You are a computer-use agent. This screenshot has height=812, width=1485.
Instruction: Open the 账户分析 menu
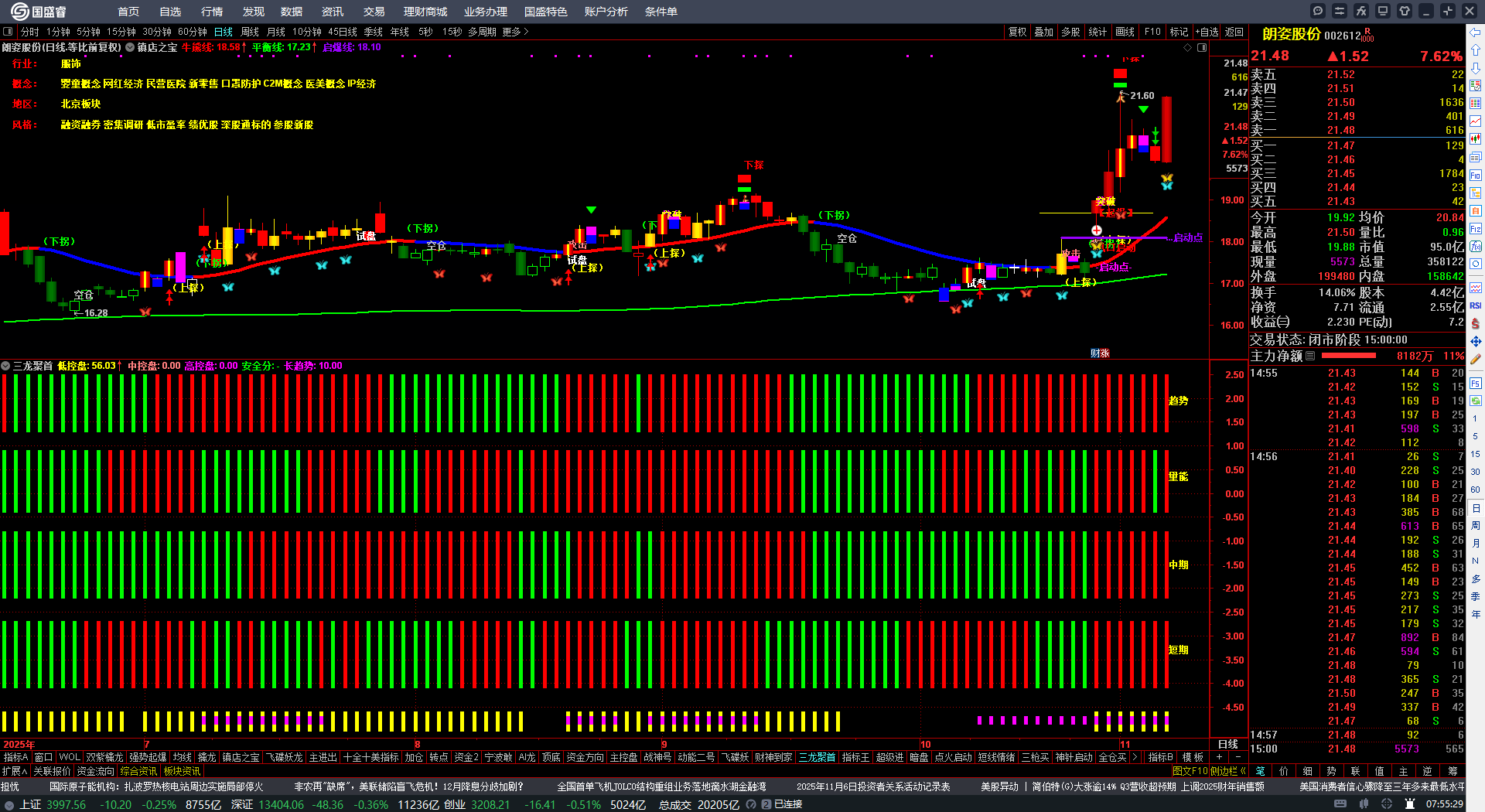tap(606, 12)
